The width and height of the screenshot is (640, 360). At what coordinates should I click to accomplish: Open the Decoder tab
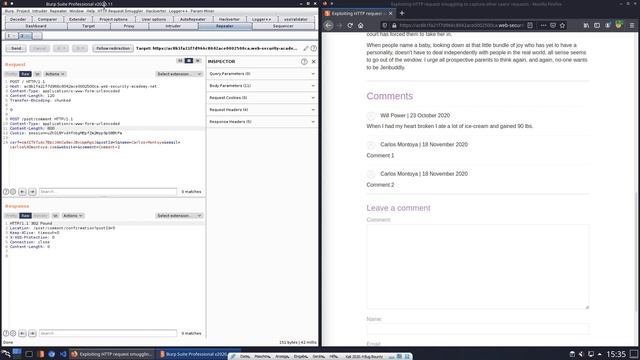pyautogui.click(x=18, y=19)
